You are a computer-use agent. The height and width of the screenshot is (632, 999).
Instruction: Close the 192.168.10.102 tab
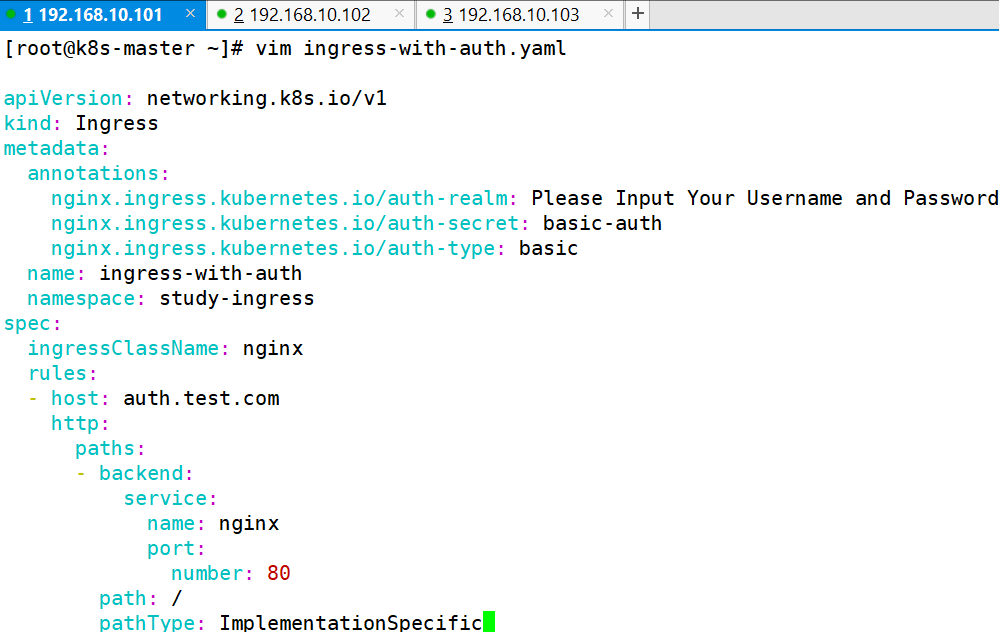399,13
